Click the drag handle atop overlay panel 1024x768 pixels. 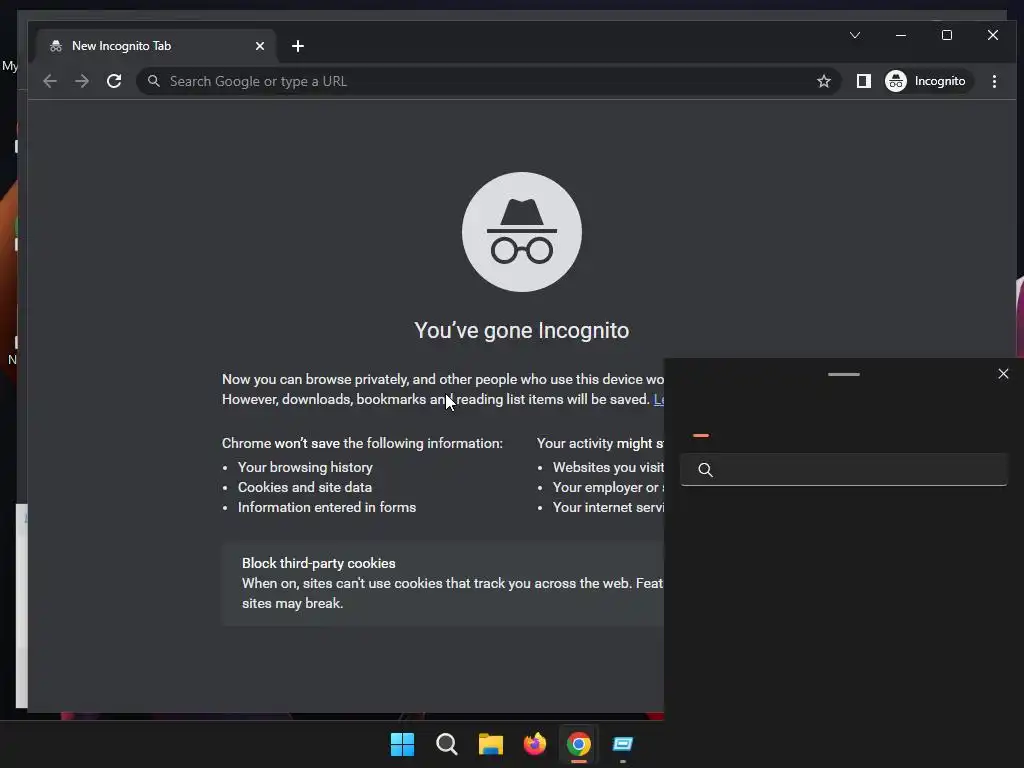point(844,374)
